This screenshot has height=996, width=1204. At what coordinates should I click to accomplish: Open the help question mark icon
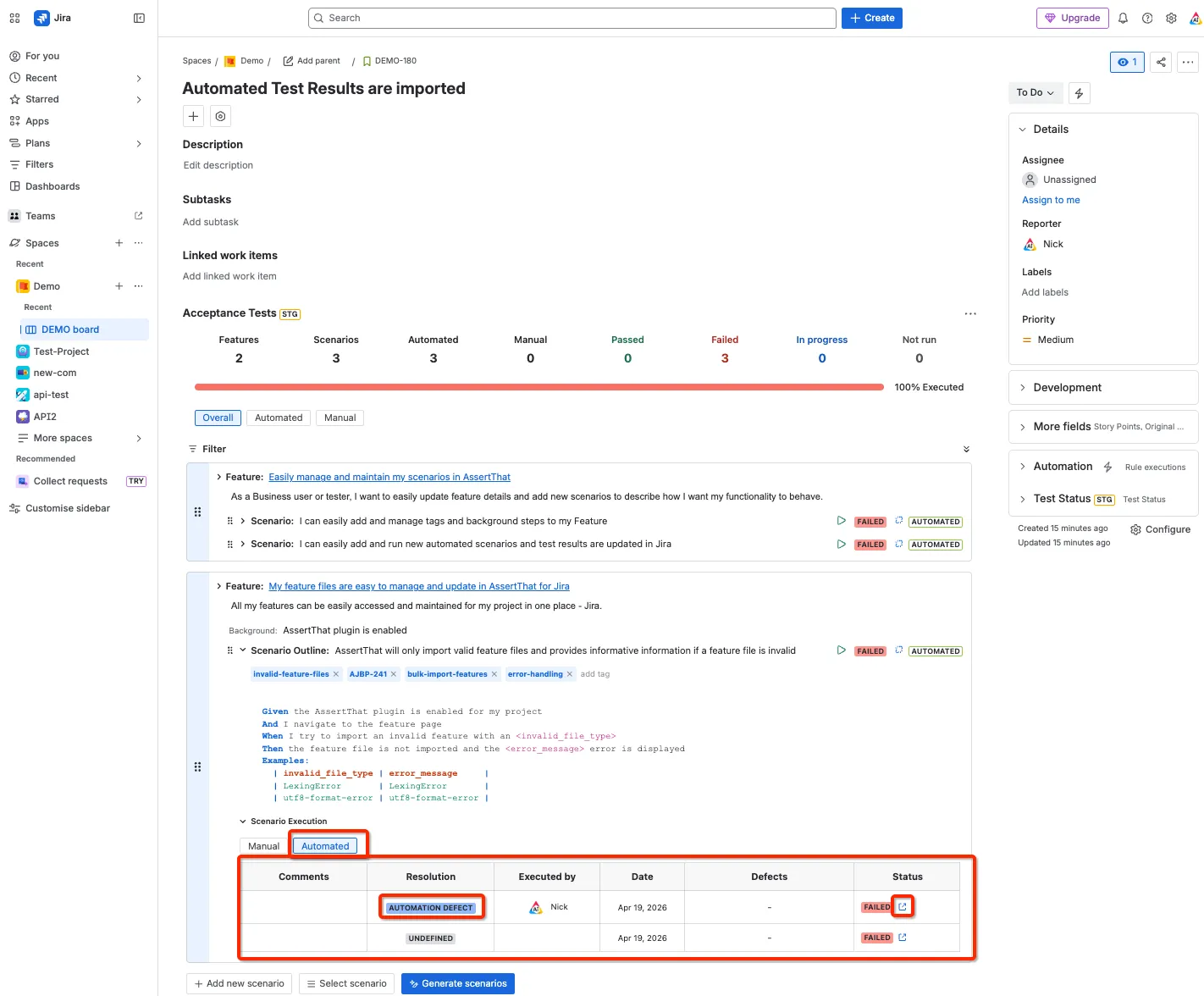coord(1147,18)
